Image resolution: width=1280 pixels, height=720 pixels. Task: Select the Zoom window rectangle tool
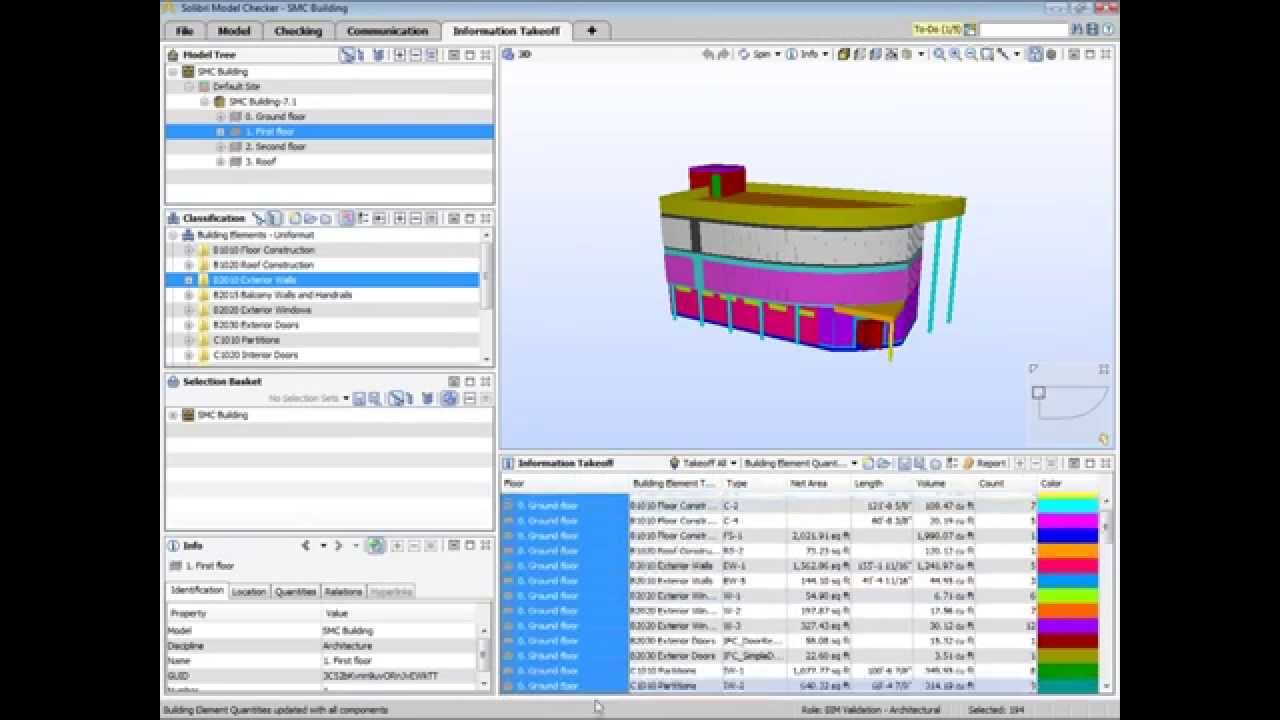[987, 54]
